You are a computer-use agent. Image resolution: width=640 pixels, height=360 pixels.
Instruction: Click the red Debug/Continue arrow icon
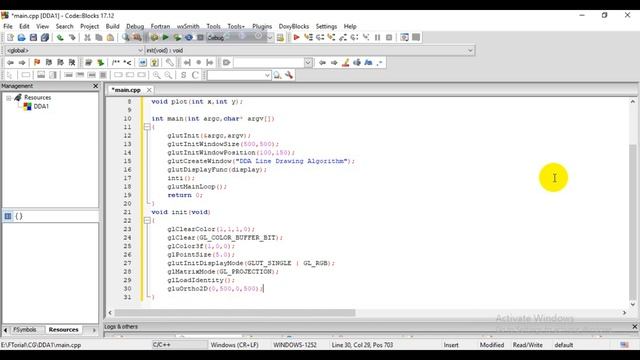[297, 38]
